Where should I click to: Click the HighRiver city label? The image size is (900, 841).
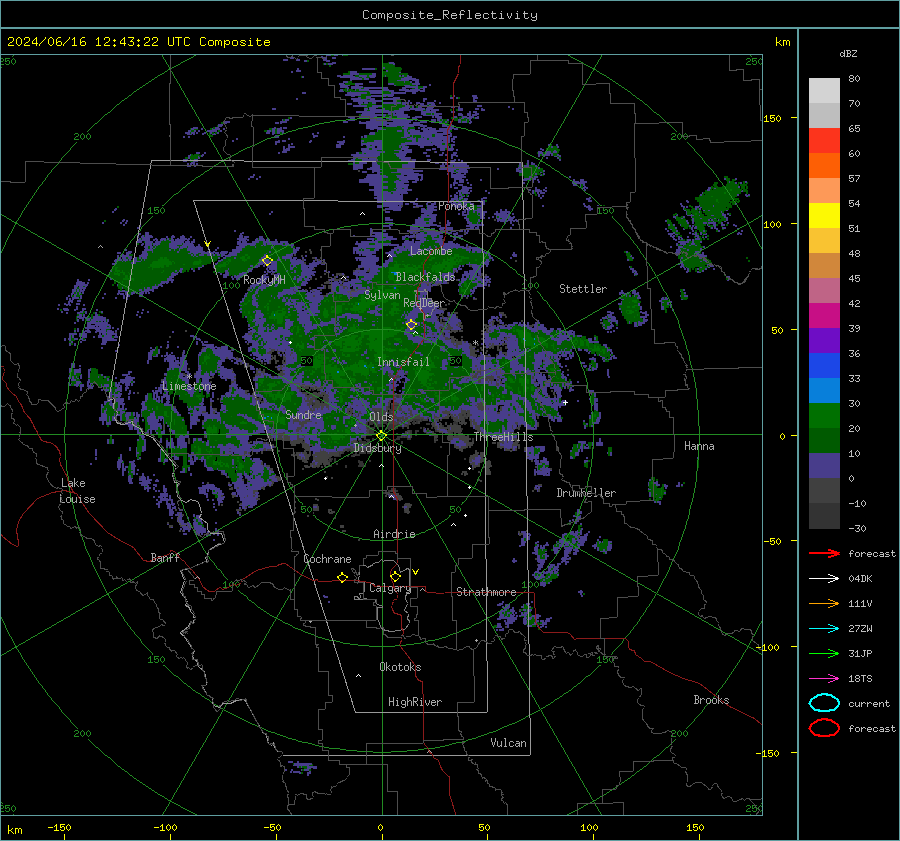point(415,702)
